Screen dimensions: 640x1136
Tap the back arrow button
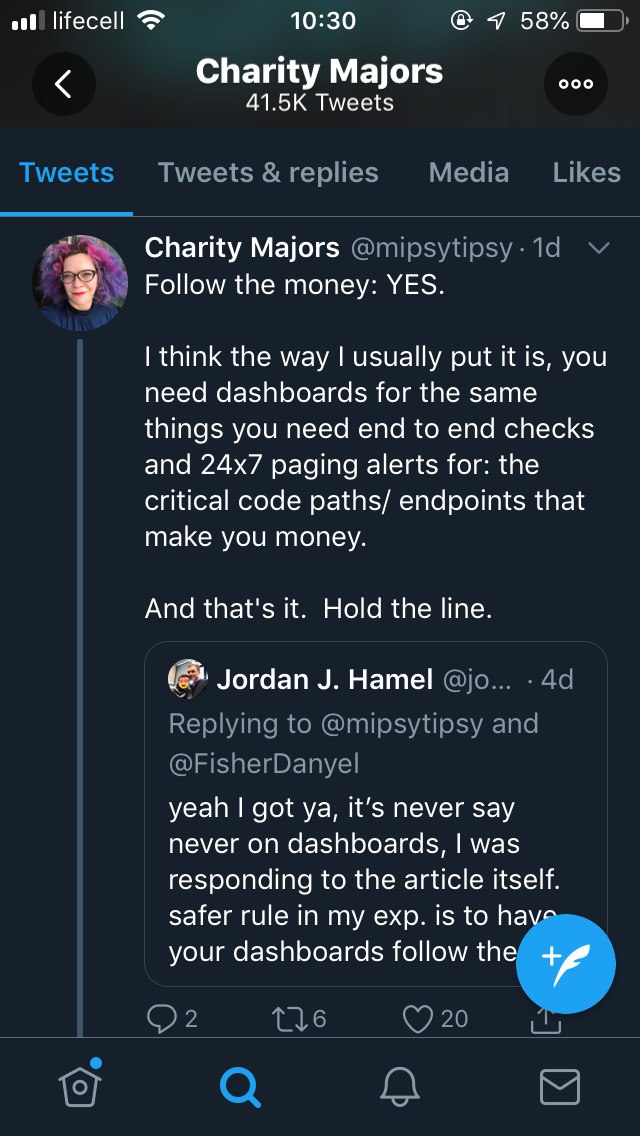[x=63, y=84]
